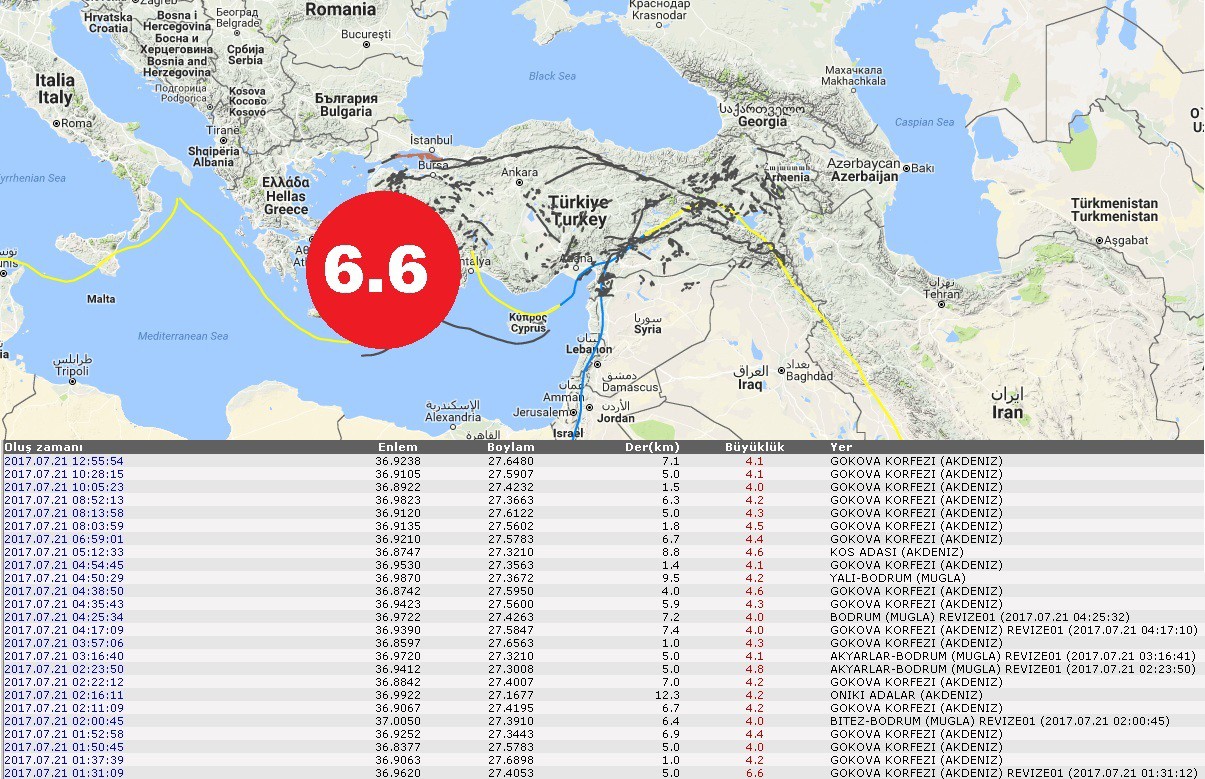
Task: Click the Bucureşti city marker in Romania
Action: coord(365,45)
